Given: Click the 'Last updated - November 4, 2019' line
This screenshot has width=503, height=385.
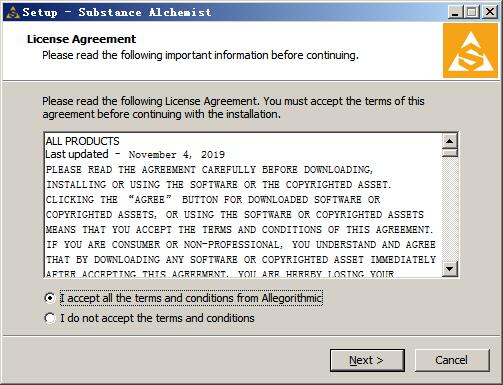Looking at the screenshot, I should coord(135,154).
